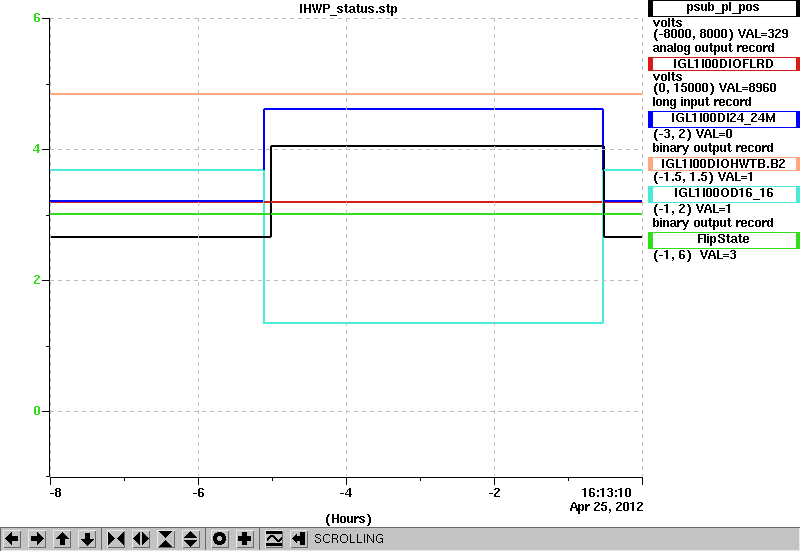Click the date Apr 25, 2012 label
The height and width of the screenshot is (551, 800).
(606, 507)
